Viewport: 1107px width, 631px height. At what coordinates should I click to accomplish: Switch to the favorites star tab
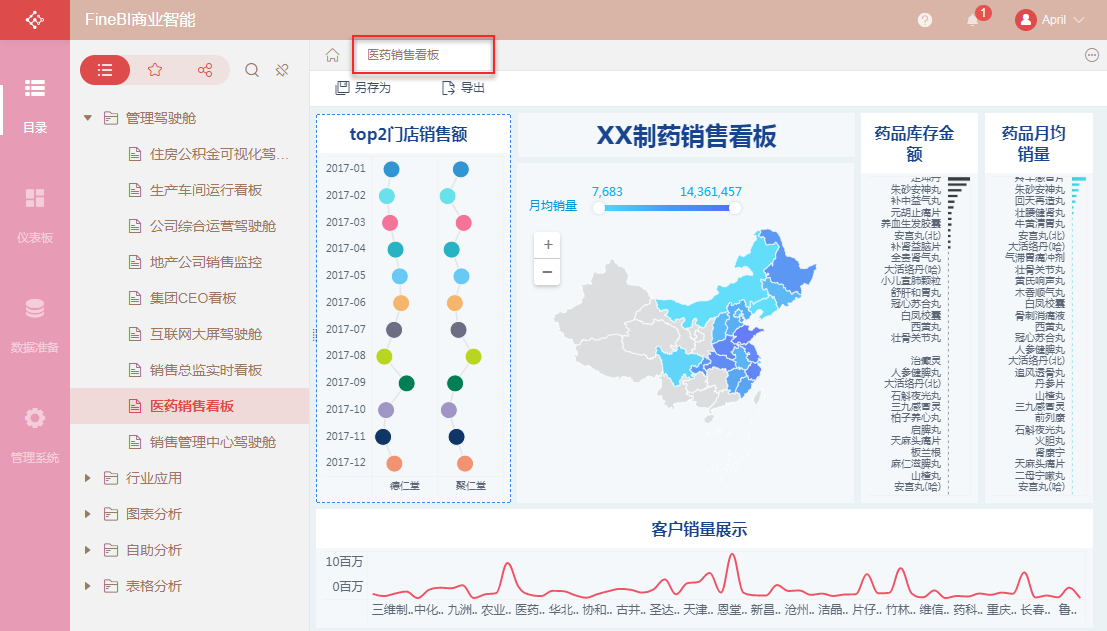pos(155,70)
